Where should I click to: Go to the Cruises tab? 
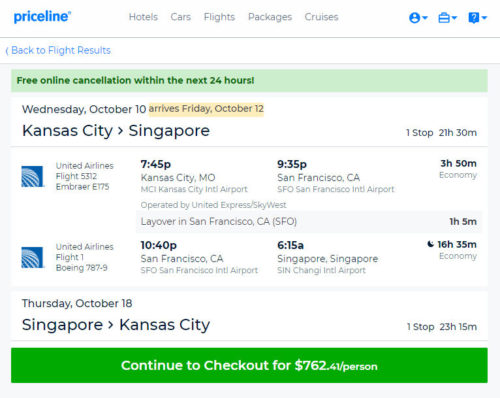321,17
